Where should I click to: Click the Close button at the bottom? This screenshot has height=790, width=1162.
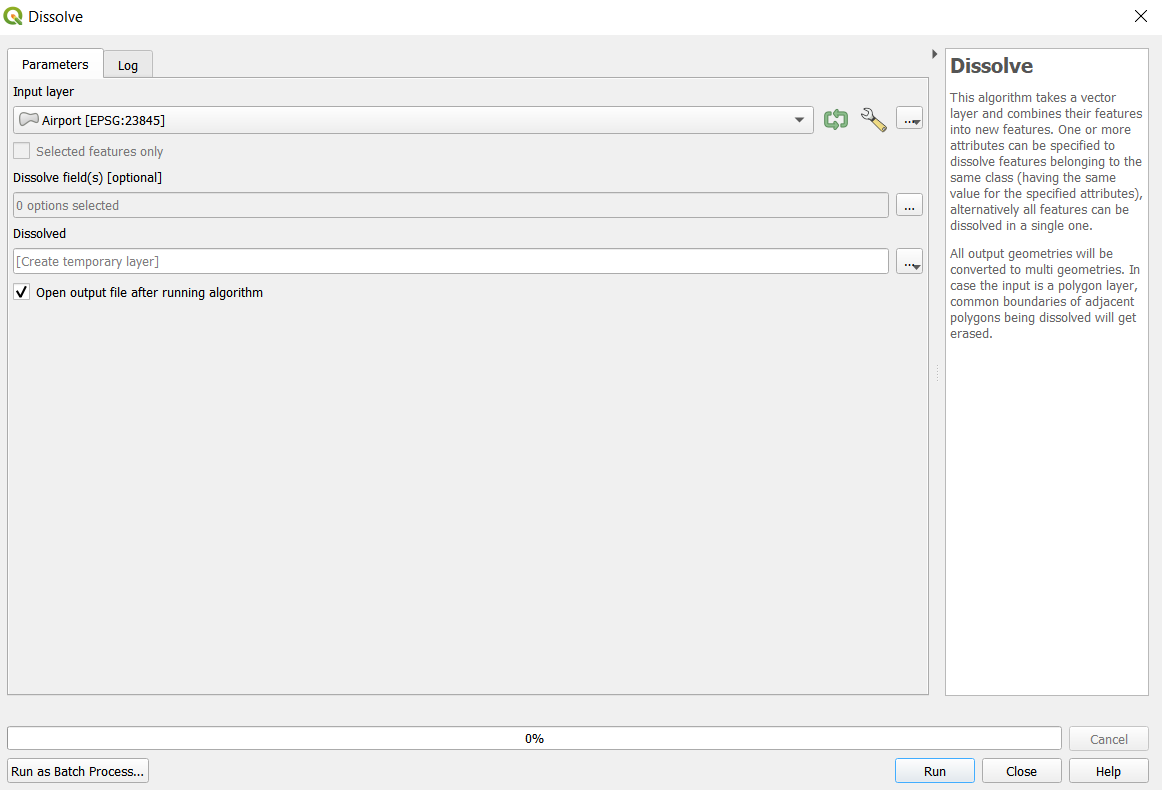tap(1021, 771)
